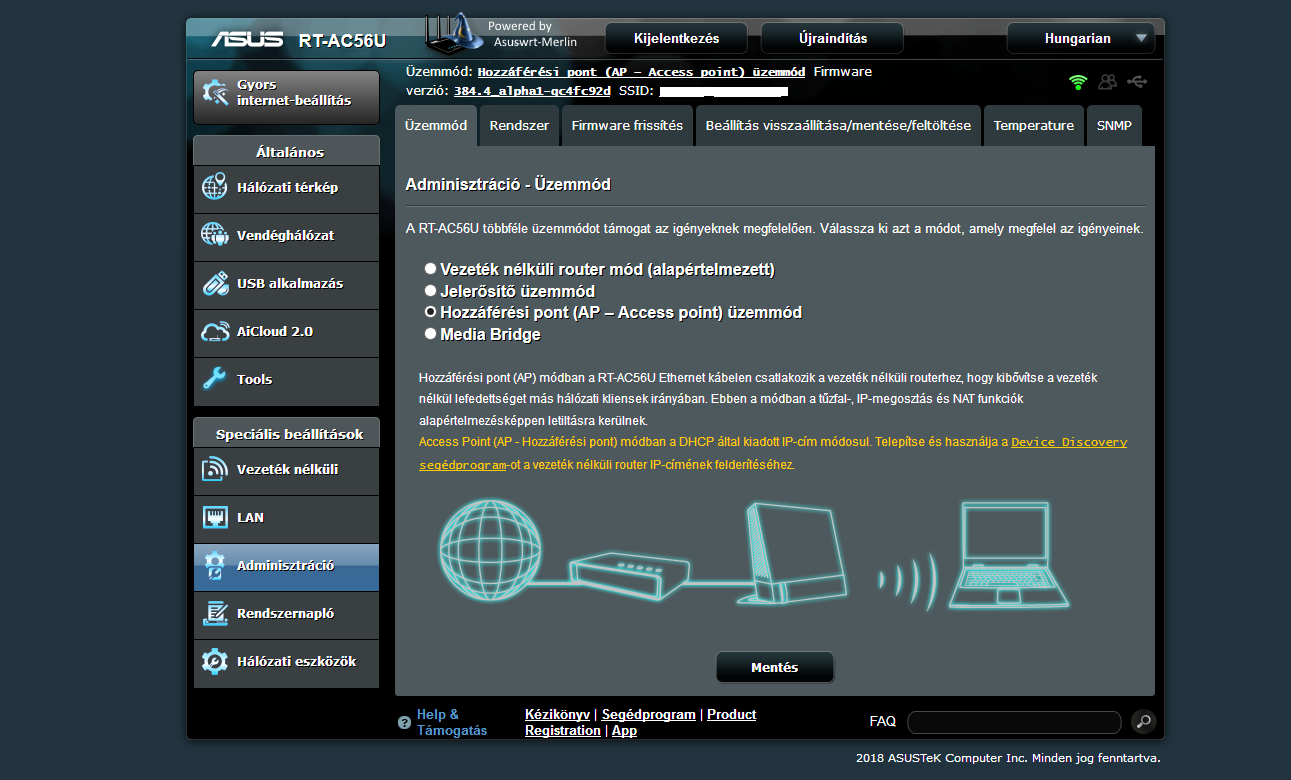
Task: Click the Adminisztráció - Üzemmód heading
Action: pos(507,184)
